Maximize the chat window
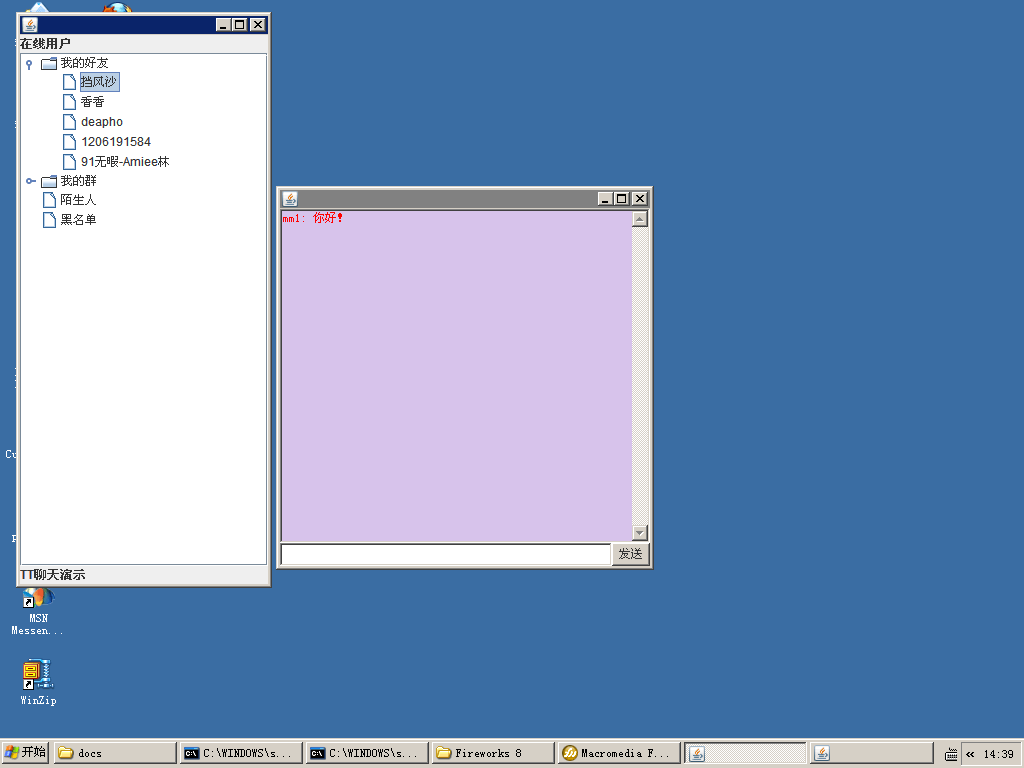Screen dimensions: 1024x768 [622, 199]
